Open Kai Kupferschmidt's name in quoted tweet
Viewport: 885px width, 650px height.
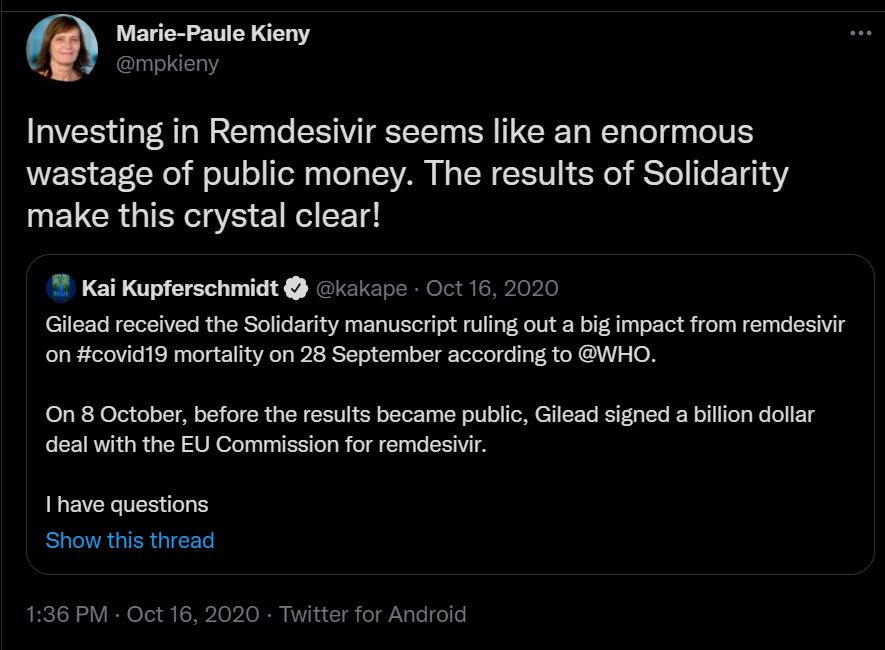tap(179, 289)
